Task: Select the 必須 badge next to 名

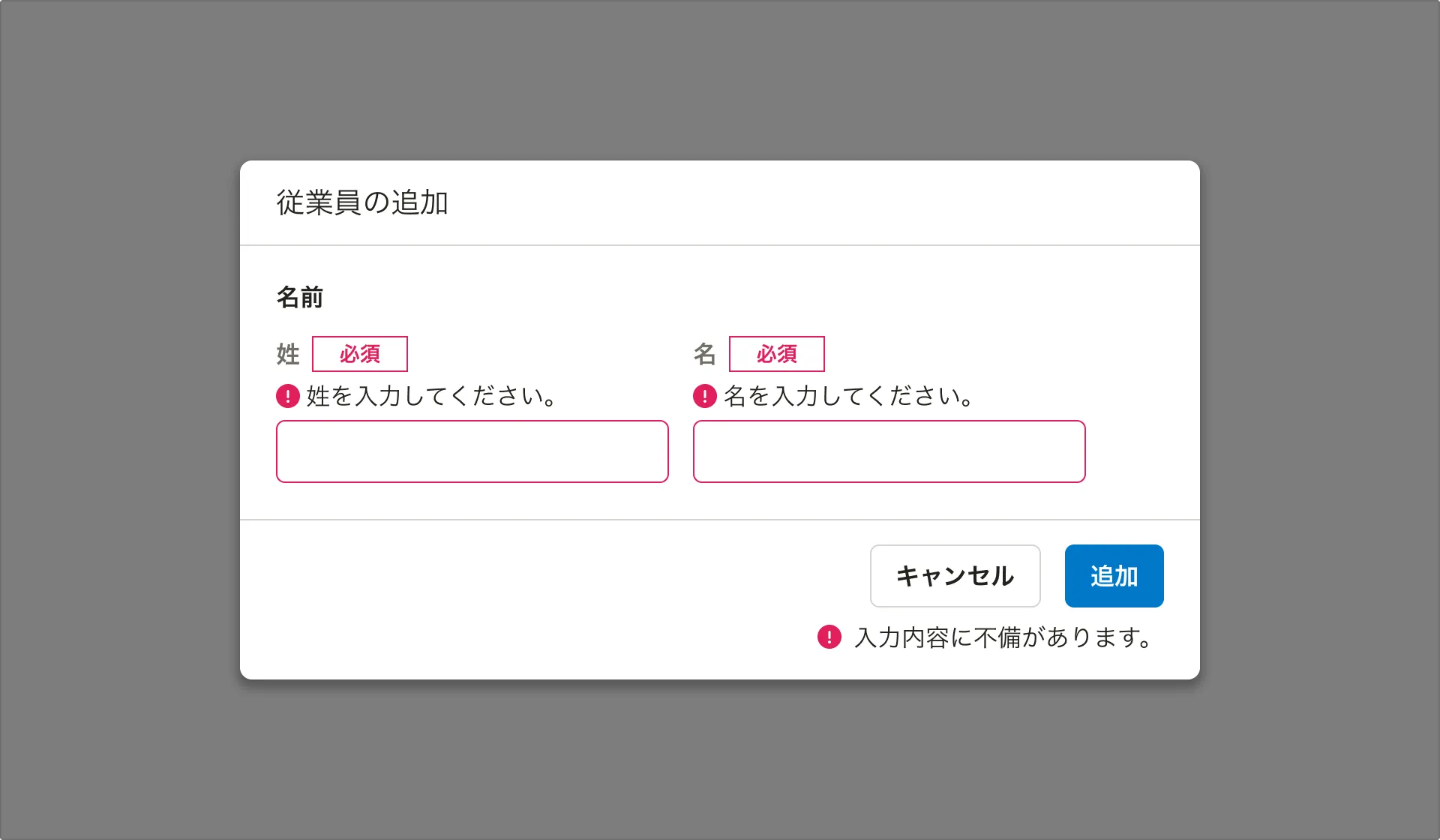Action: point(777,353)
